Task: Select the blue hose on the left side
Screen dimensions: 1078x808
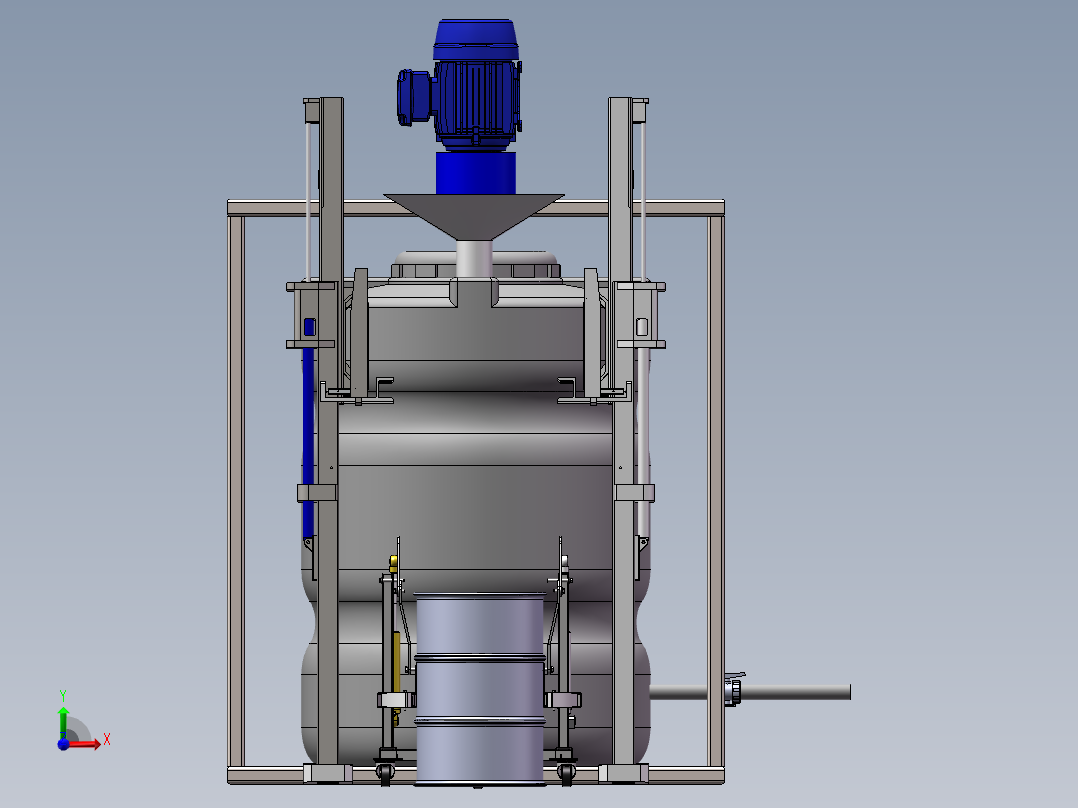Action: click(309, 444)
